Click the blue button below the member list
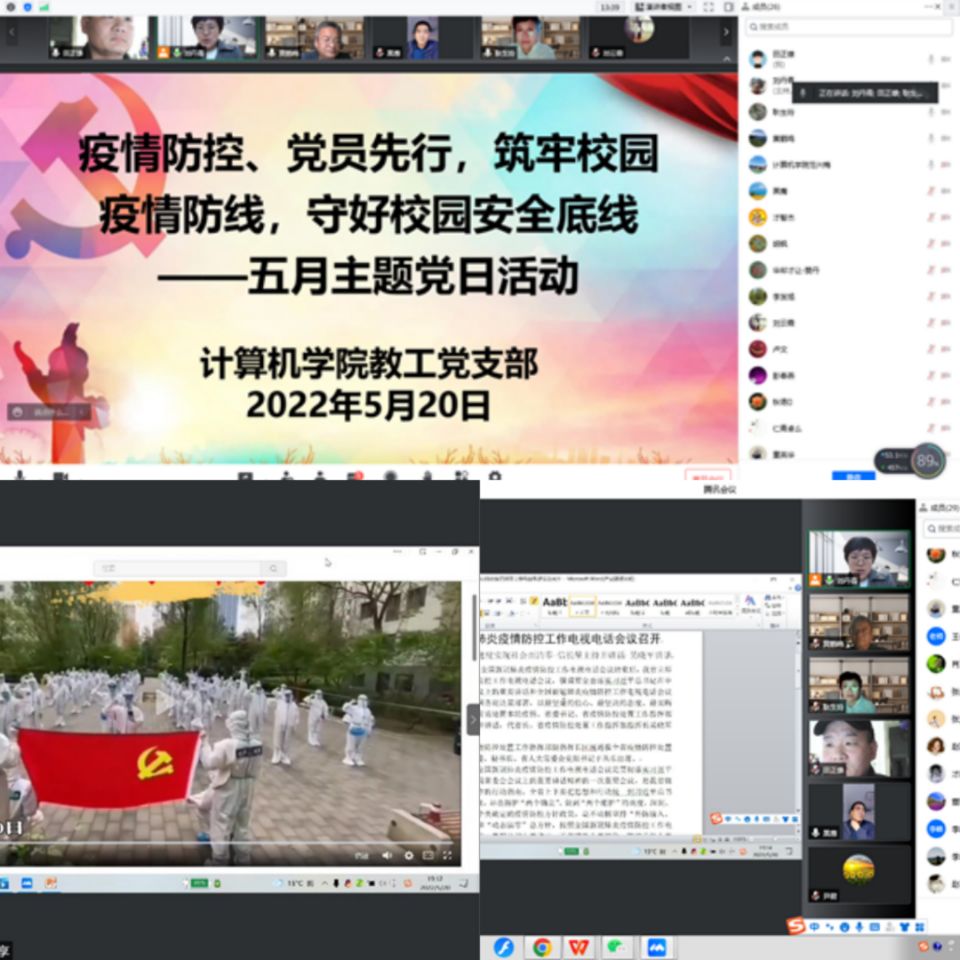Viewport: 960px width, 960px height. click(x=853, y=476)
